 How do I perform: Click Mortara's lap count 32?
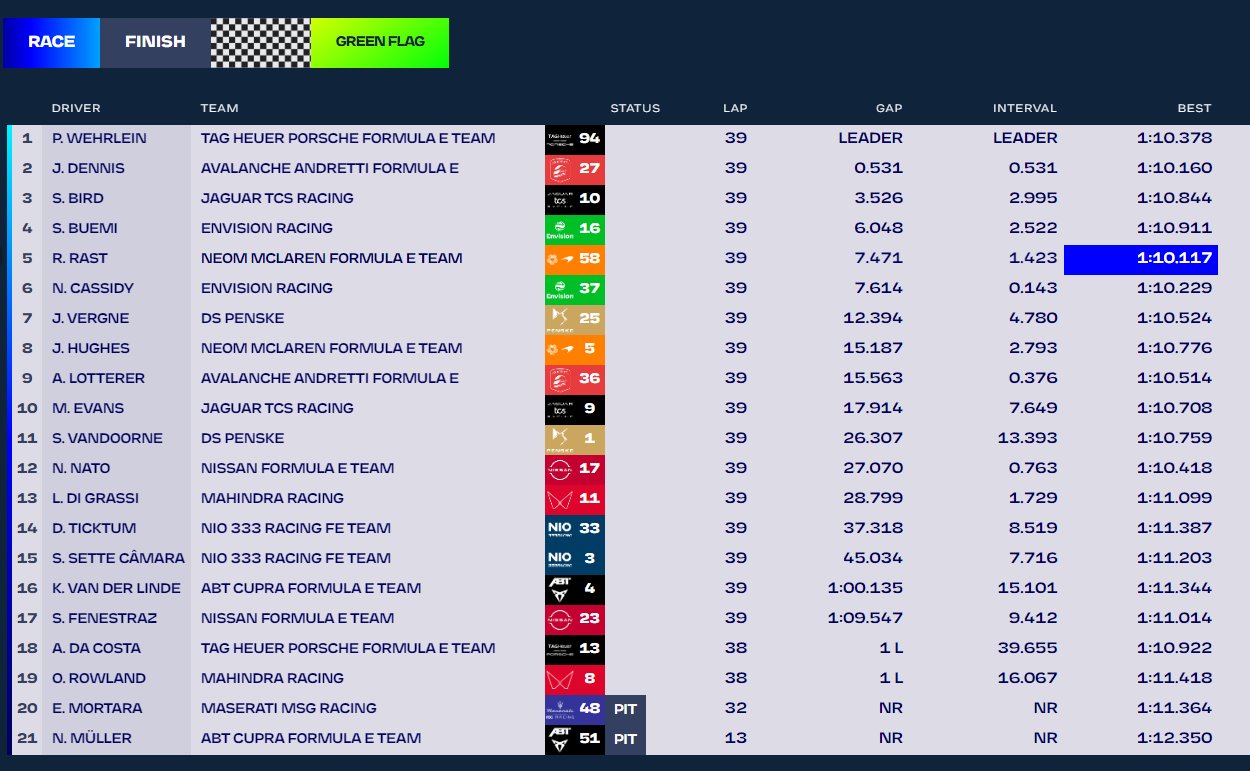click(x=736, y=708)
